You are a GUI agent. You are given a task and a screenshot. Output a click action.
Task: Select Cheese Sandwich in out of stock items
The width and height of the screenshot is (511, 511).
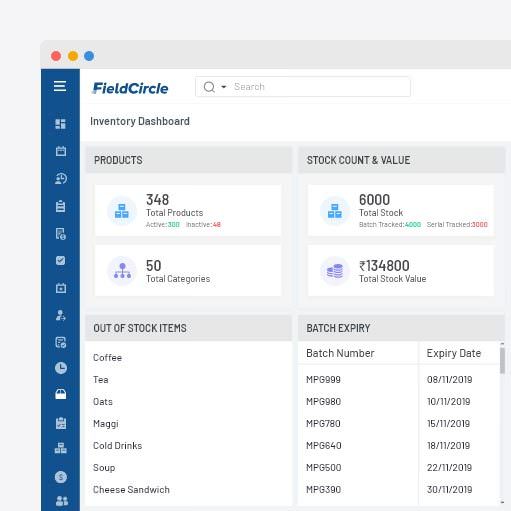[131, 490]
